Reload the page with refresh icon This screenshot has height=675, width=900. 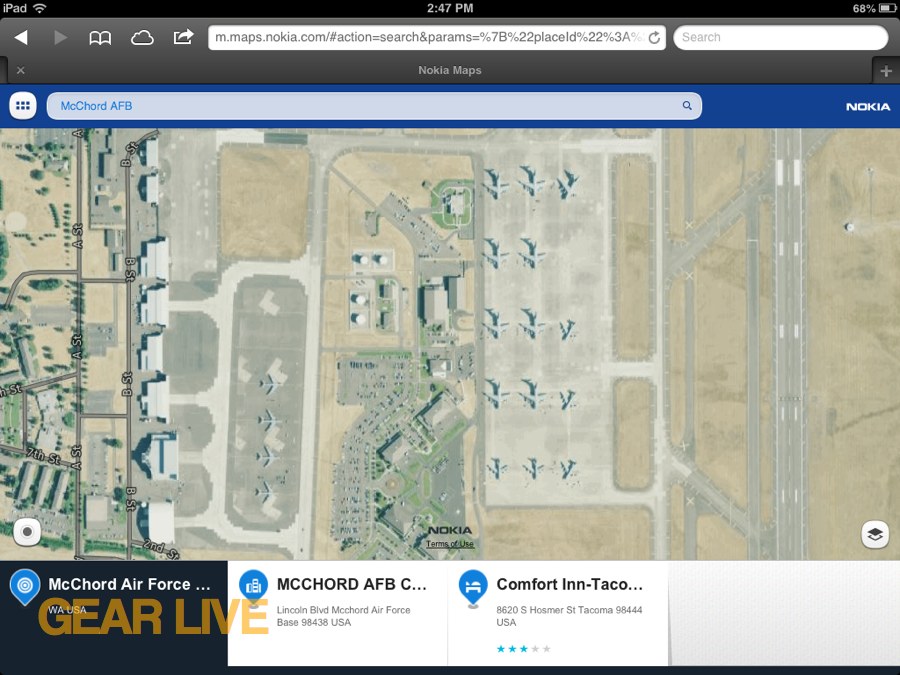pos(654,38)
